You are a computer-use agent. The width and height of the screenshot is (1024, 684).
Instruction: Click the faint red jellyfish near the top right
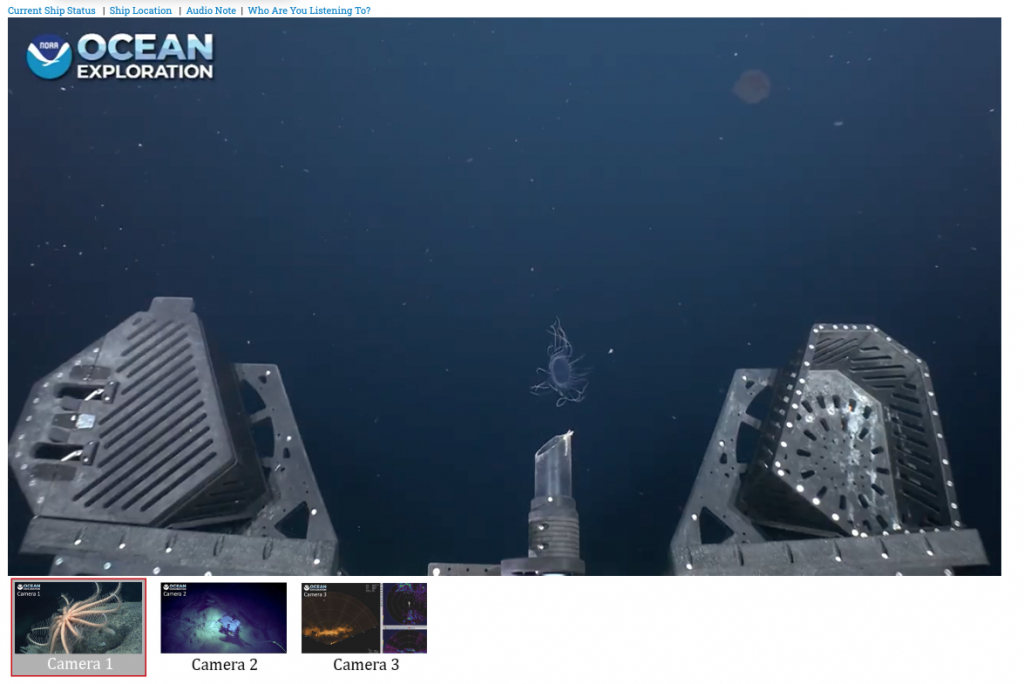coord(751,87)
